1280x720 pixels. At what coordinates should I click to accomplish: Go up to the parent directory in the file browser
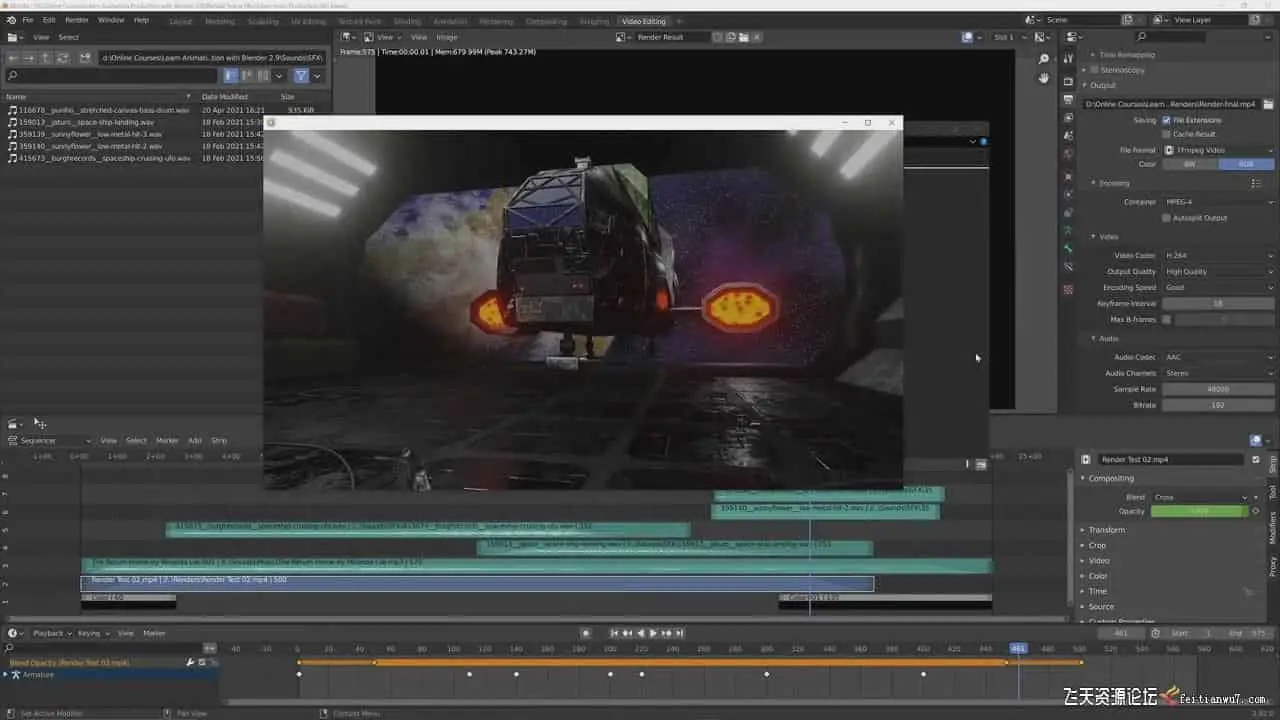click(45, 58)
